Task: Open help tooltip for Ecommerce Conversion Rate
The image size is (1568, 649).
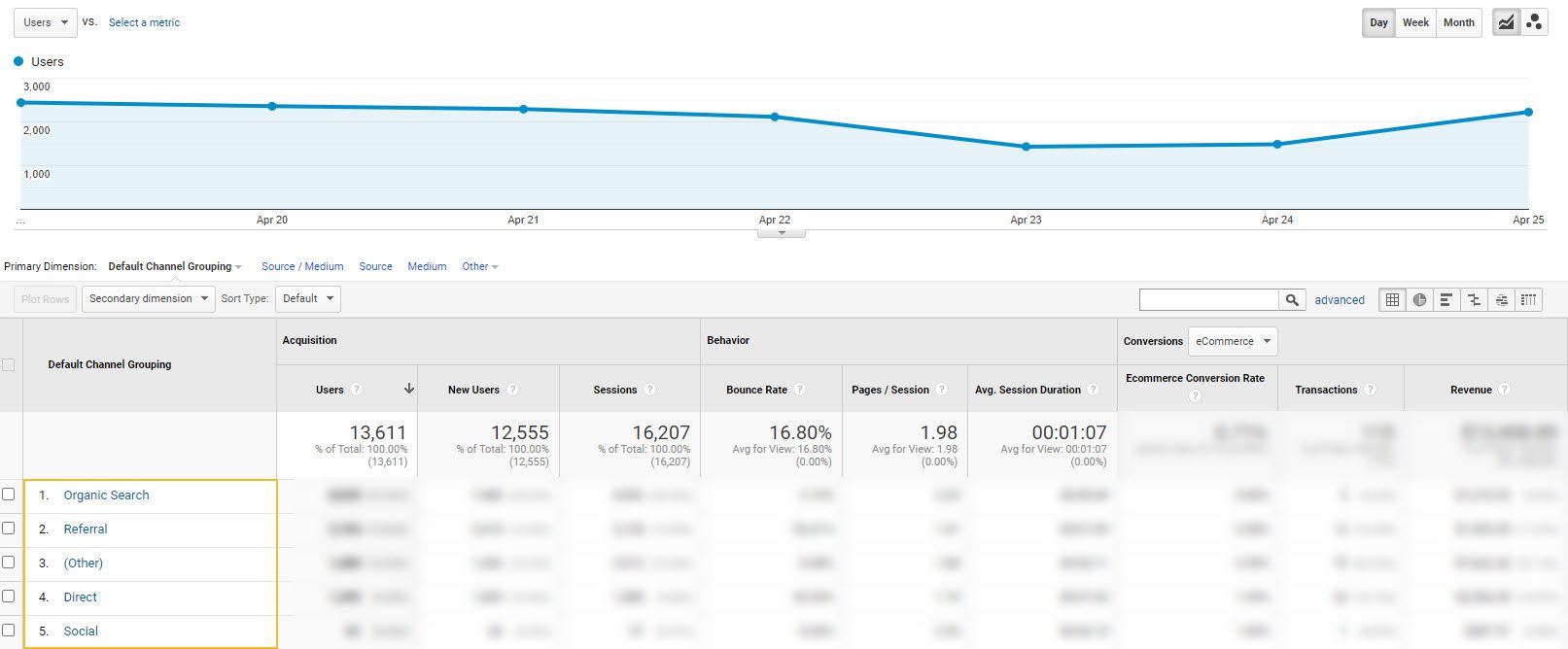Action: [1195, 395]
